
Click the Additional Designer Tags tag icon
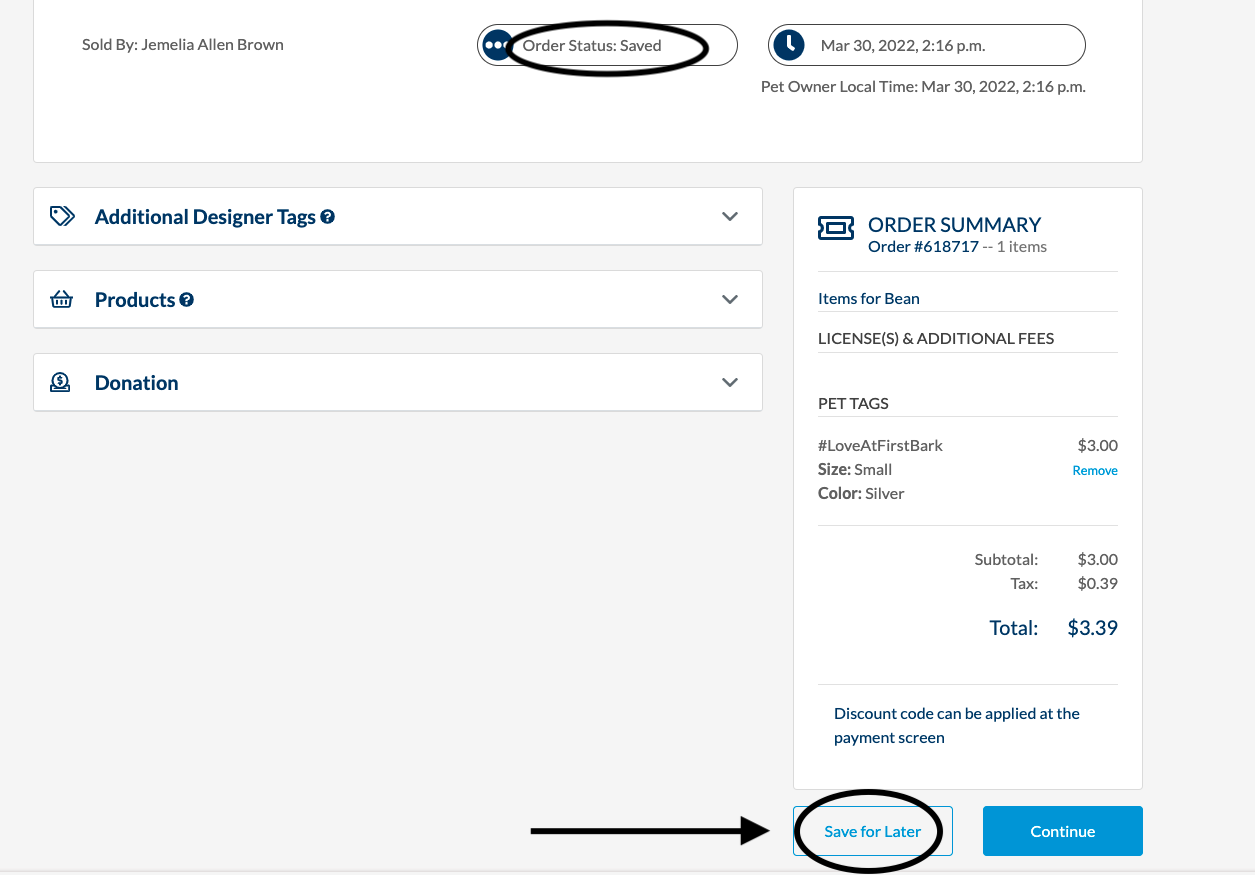pos(62,216)
